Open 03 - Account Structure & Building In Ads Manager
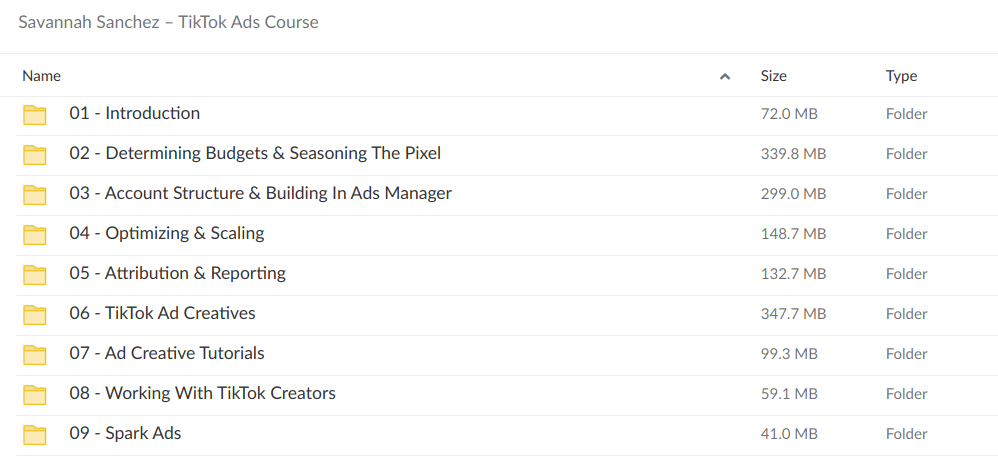Screen dimensions: 998x476 (260, 194)
